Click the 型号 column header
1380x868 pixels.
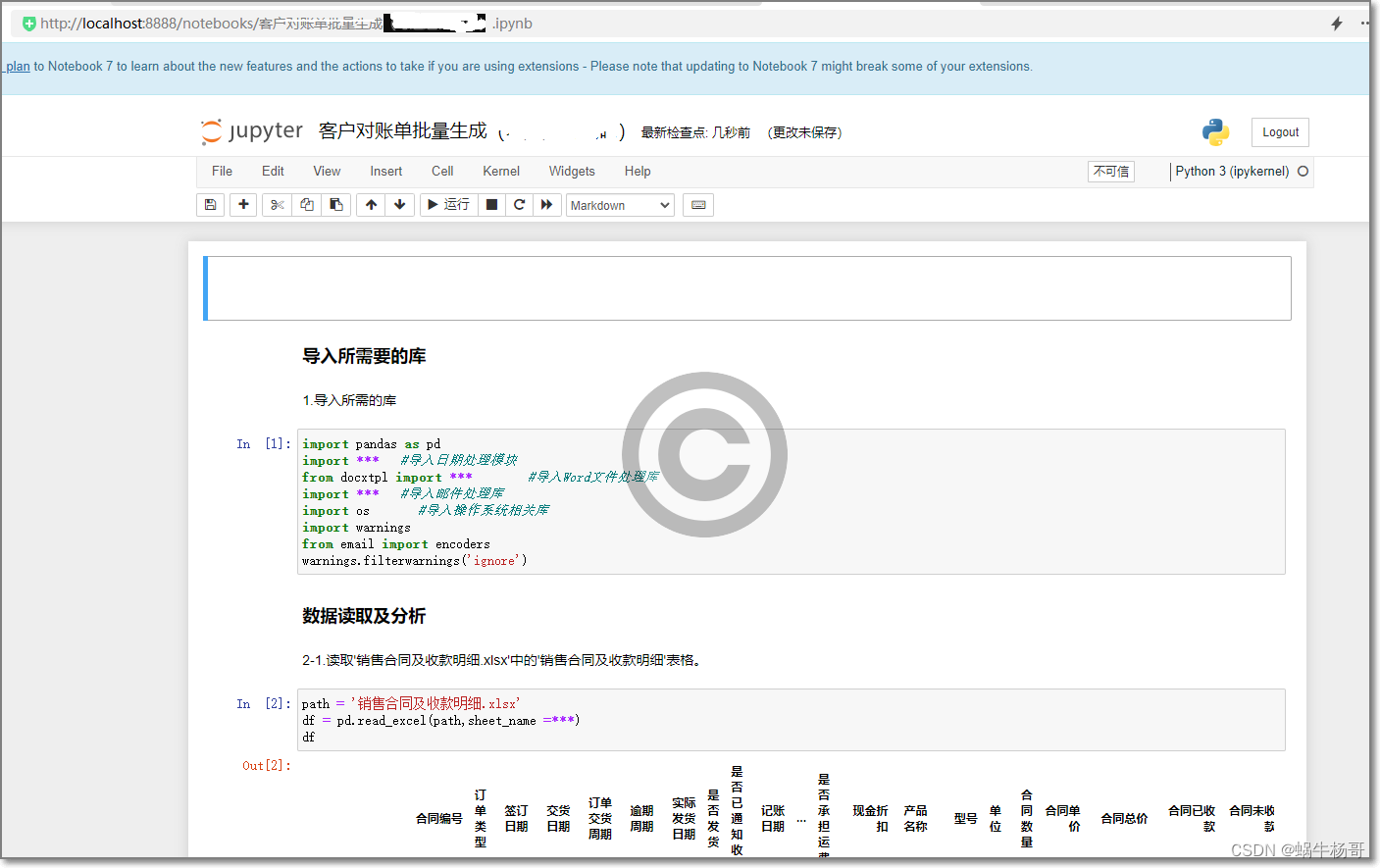[965, 818]
